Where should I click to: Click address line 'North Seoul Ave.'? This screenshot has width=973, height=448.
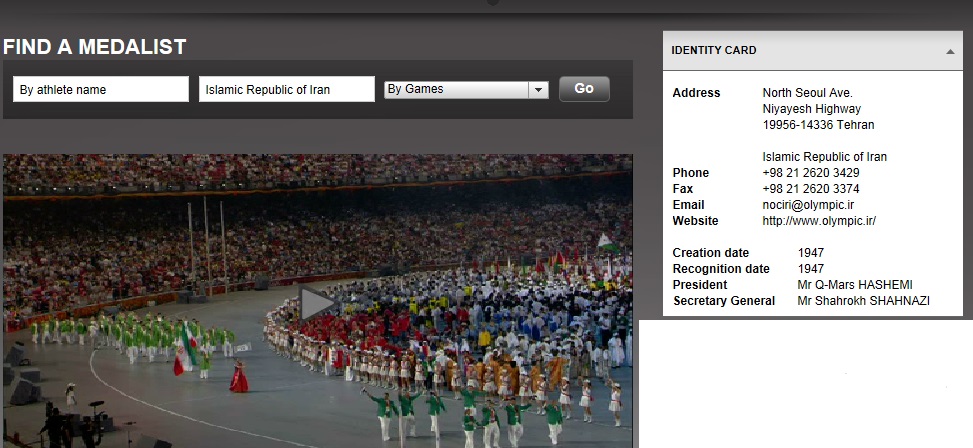click(807, 93)
